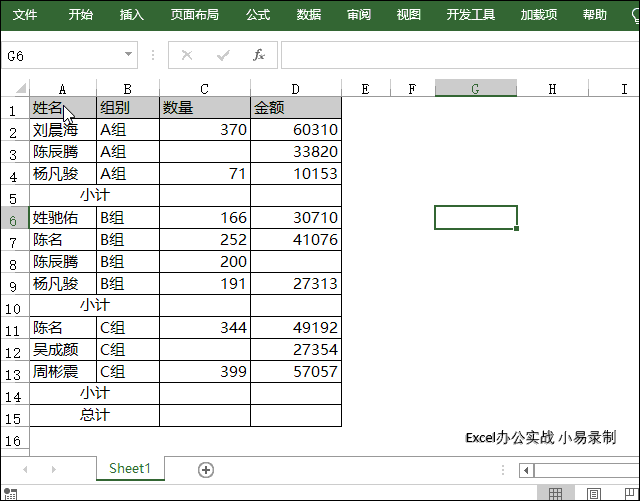Click the cancel (X) formula icon
The width and height of the screenshot is (640, 501).
click(187, 55)
